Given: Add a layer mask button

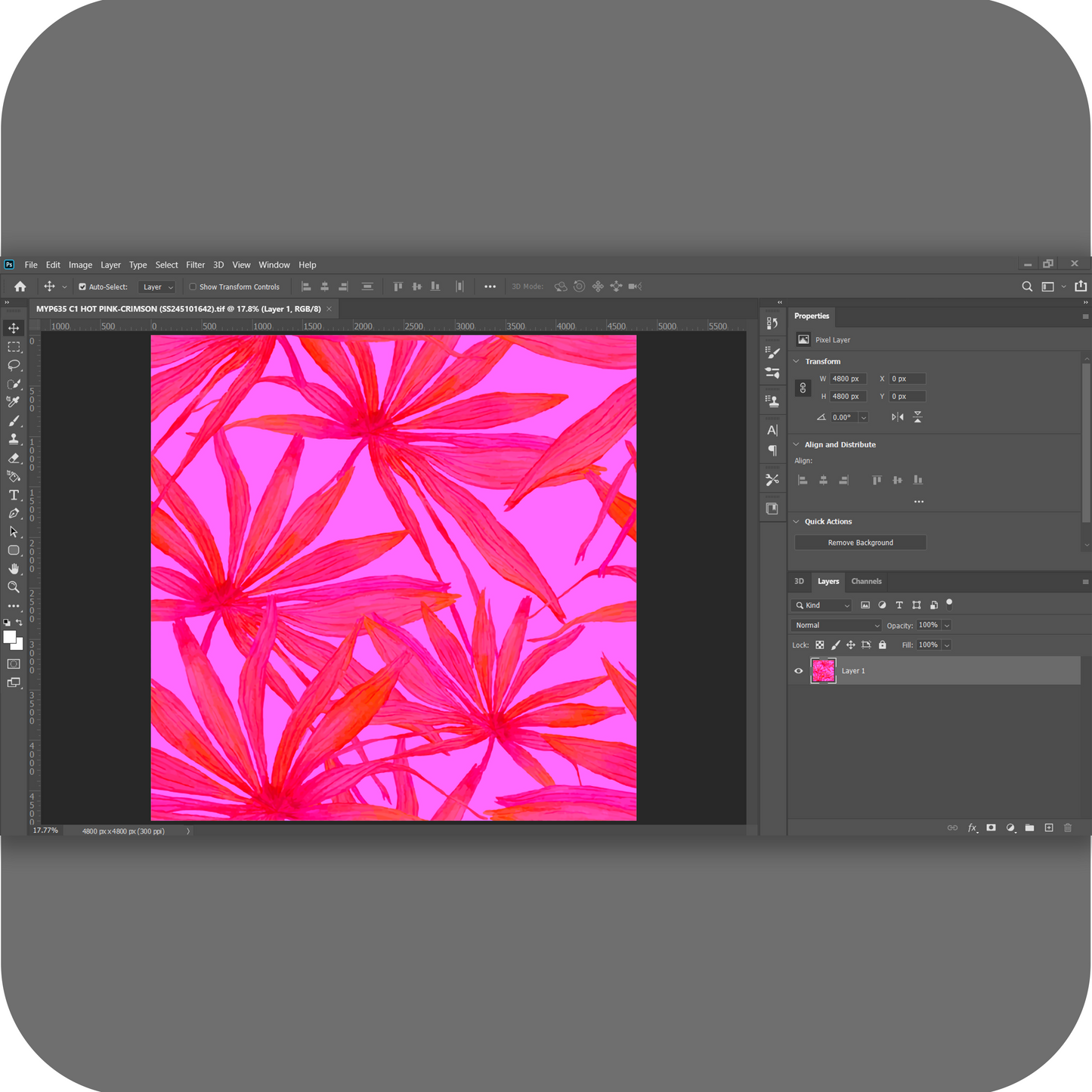Looking at the screenshot, I should (x=991, y=828).
